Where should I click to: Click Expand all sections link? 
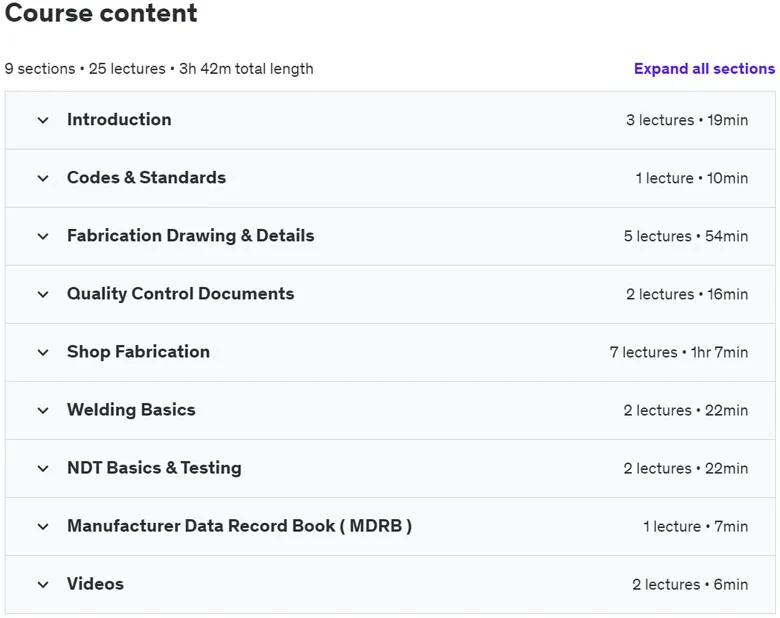click(x=704, y=69)
